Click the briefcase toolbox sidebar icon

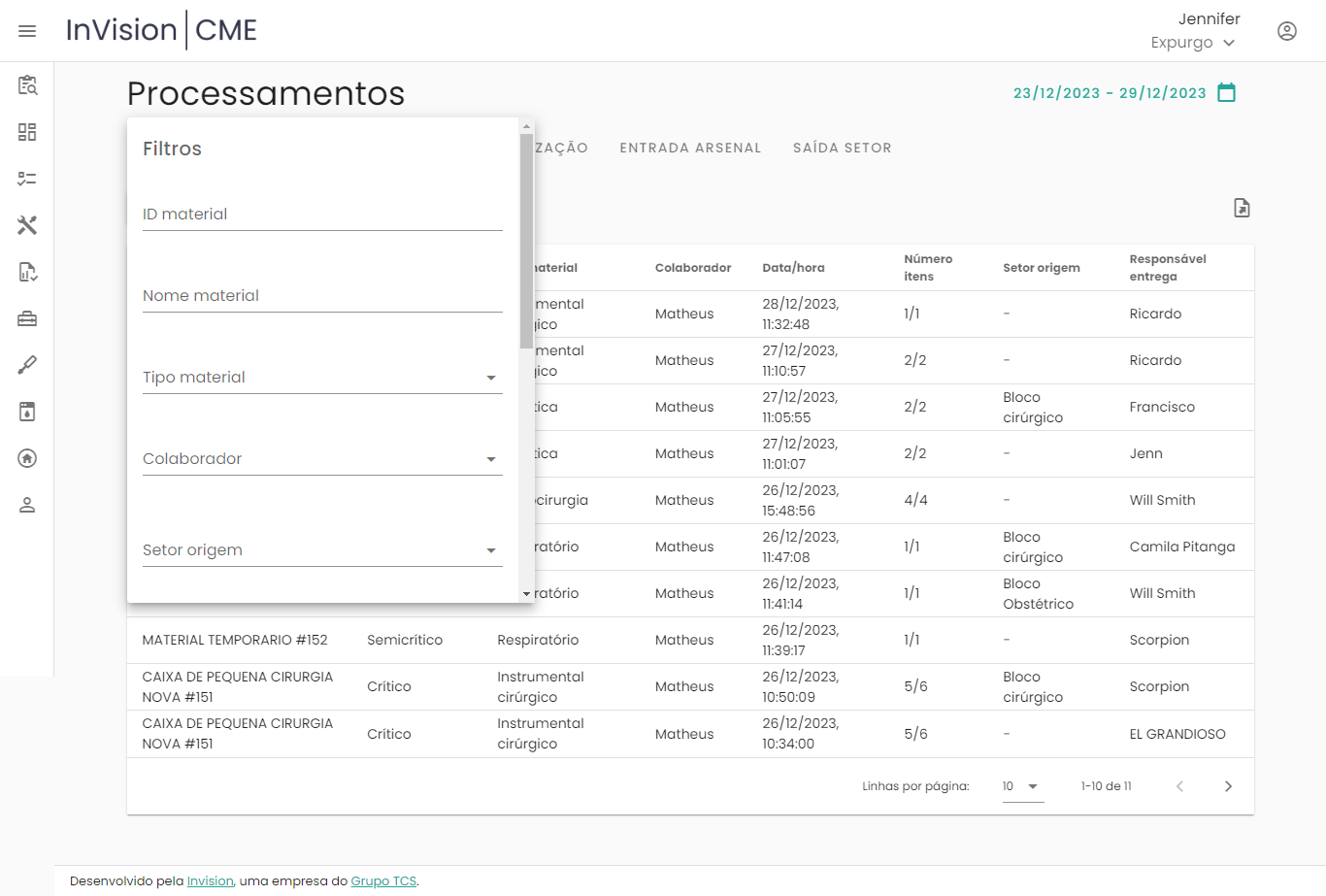coord(27,318)
